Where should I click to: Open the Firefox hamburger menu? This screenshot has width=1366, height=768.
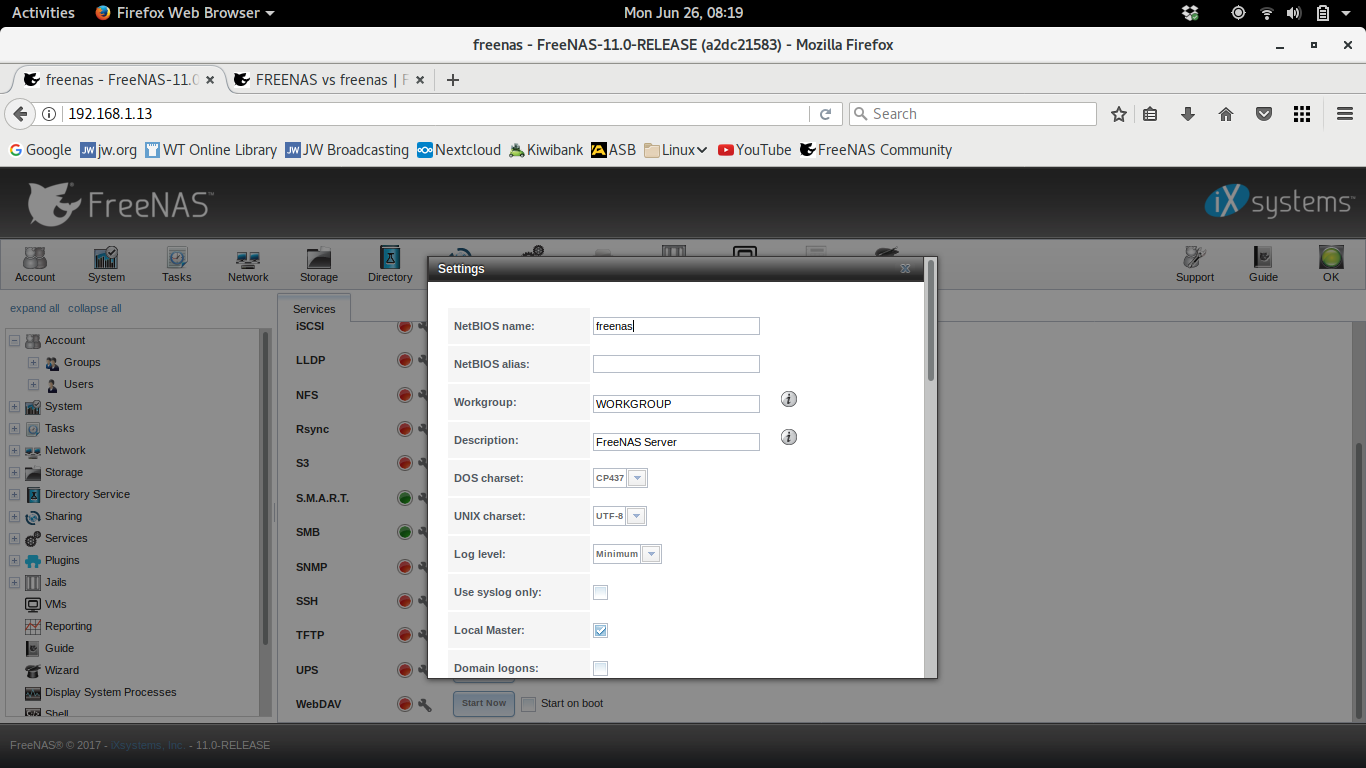coord(1345,114)
